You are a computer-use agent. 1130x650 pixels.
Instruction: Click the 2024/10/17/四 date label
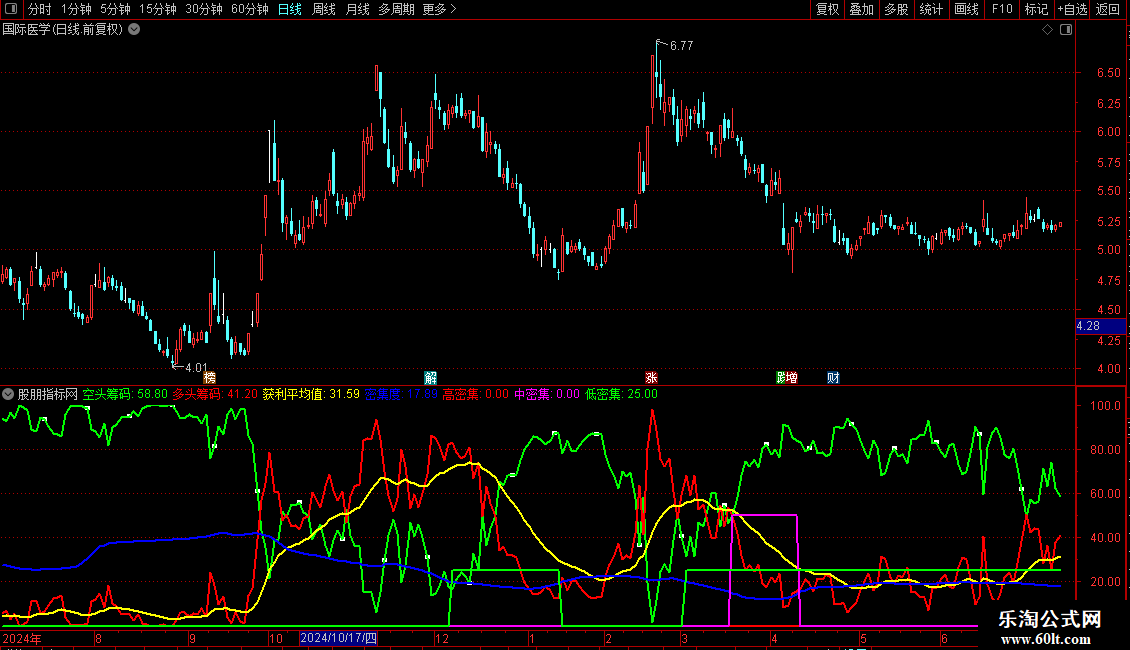pos(338,638)
